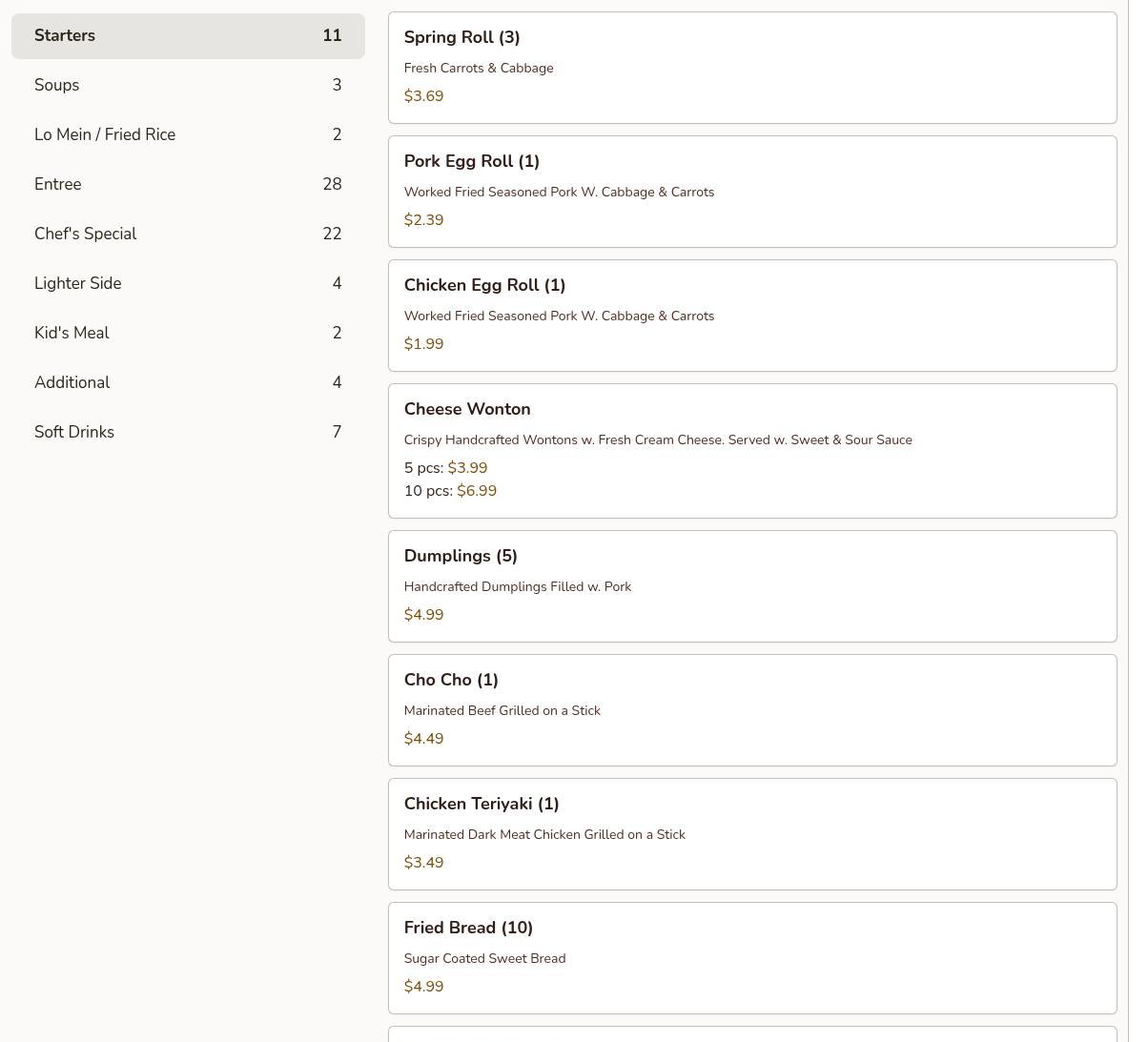The image size is (1148, 1042).
Task: Open the Entree menu category
Action: point(188,185)
